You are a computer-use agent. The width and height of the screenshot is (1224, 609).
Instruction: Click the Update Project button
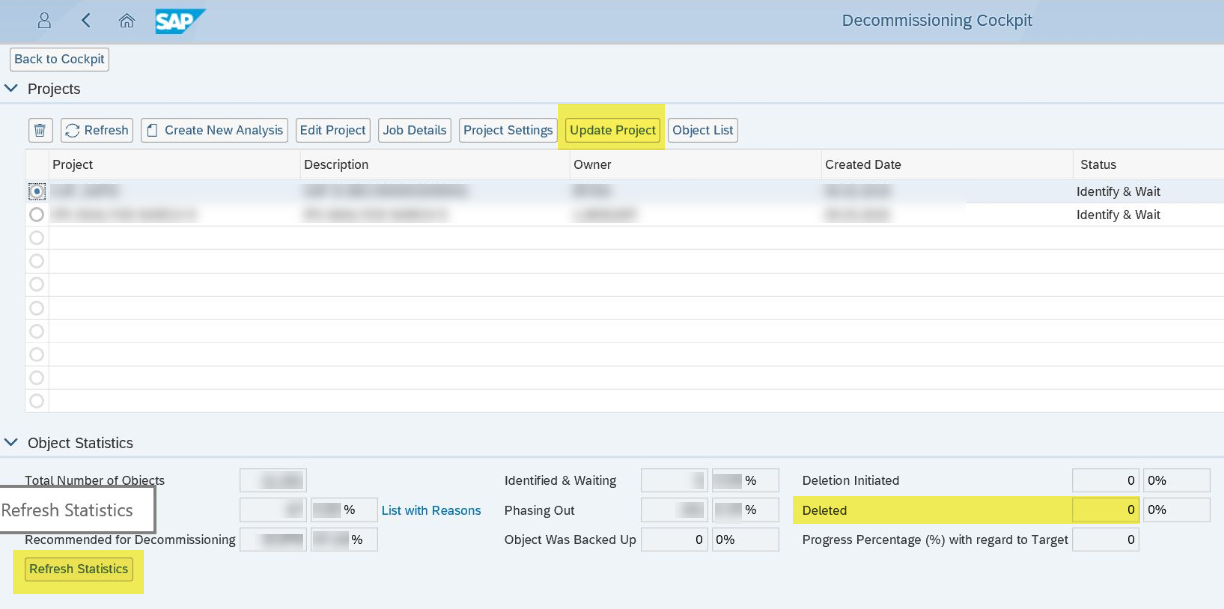pos(612,130)
